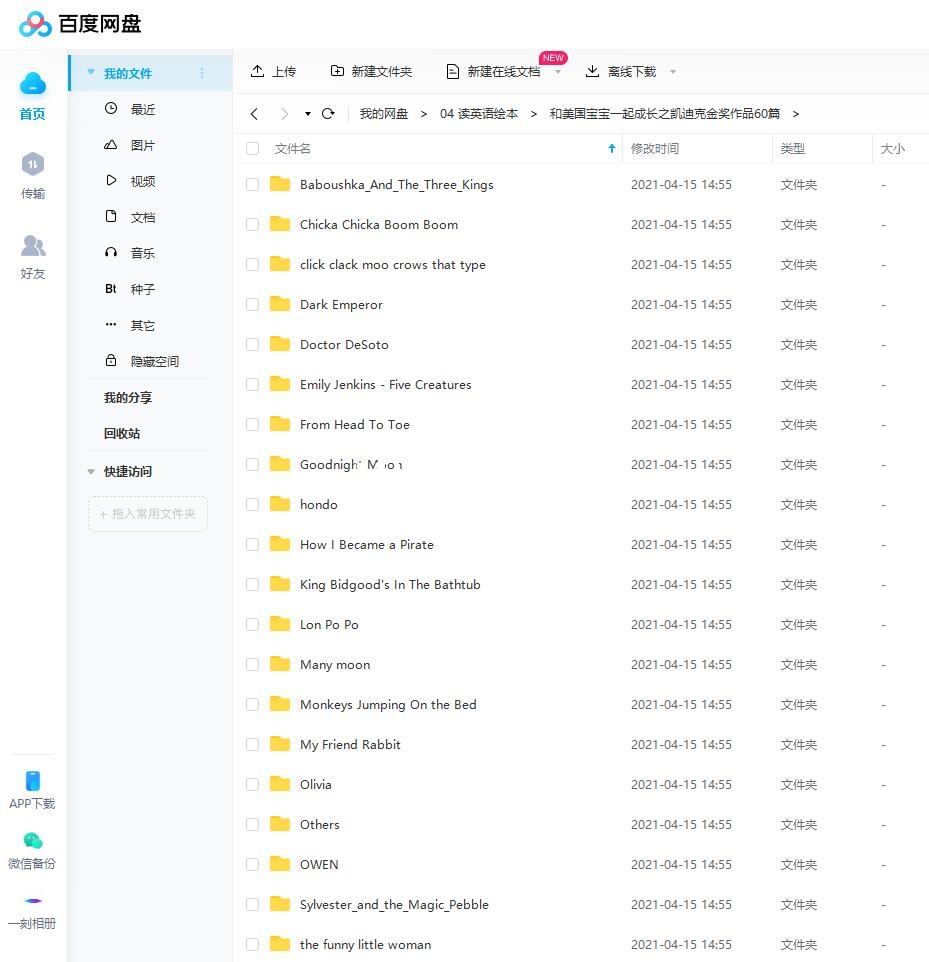The width and height of the screenshot is (929, 962).
Task: Check the checkbox beside hondo folder
Action: pos(252,504)
